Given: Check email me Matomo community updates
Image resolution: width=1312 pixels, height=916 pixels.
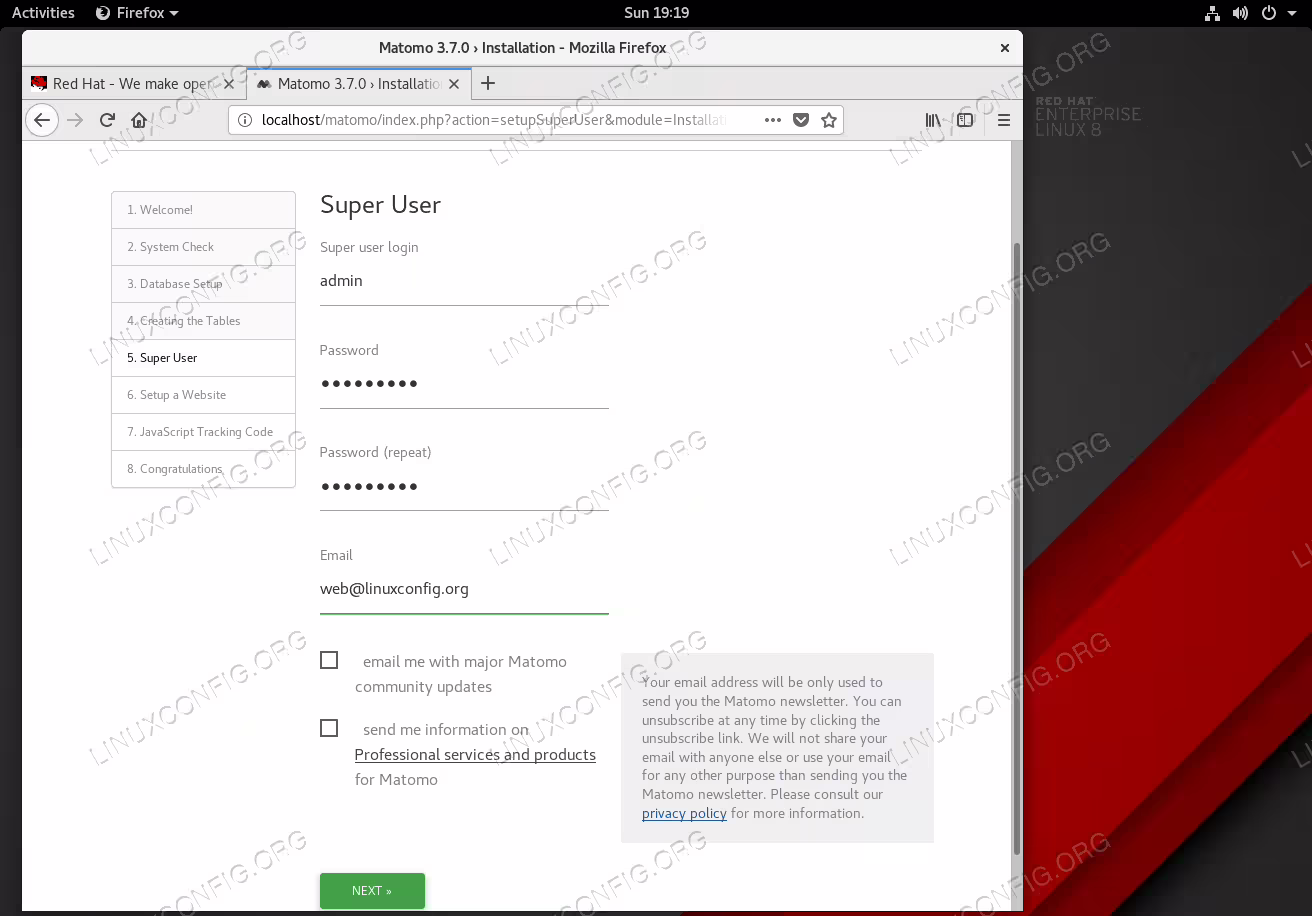Looking at the screenshot, I should (x=329, y=660).
